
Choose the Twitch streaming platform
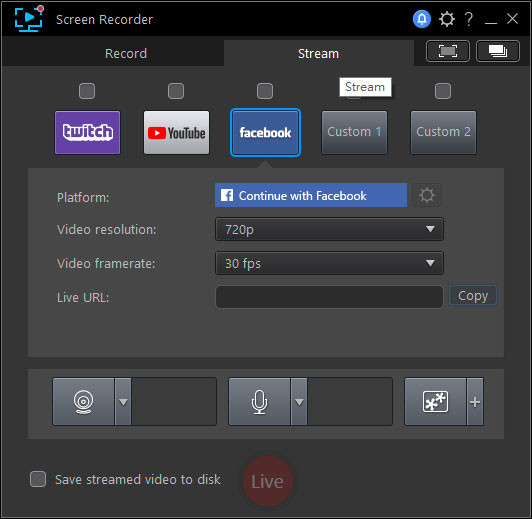pyautogui.click(x=88, y=132)
